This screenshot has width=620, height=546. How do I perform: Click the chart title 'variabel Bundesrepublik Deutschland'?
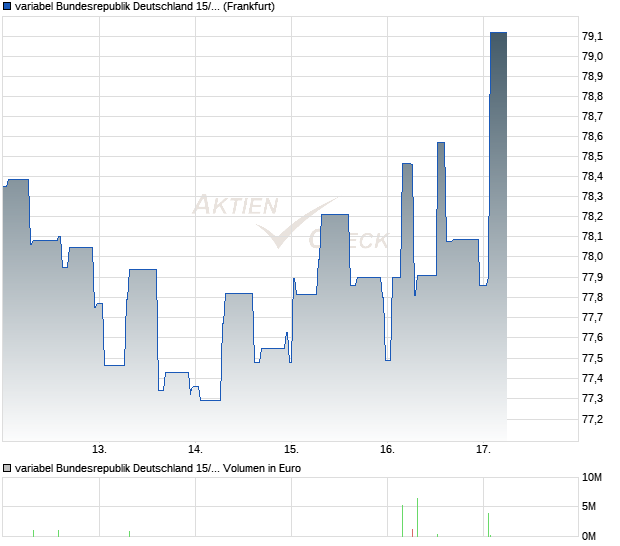pos(106,7)
